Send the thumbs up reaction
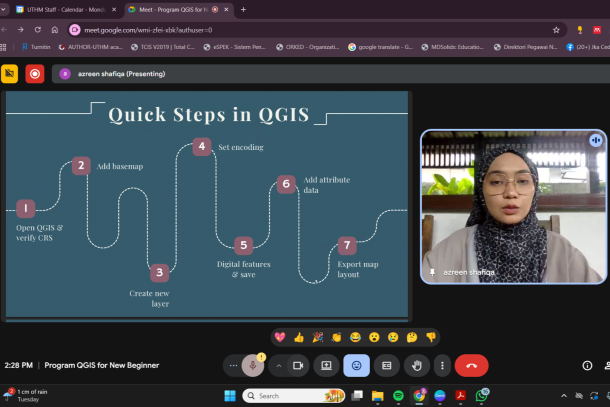 coord(299,337)
